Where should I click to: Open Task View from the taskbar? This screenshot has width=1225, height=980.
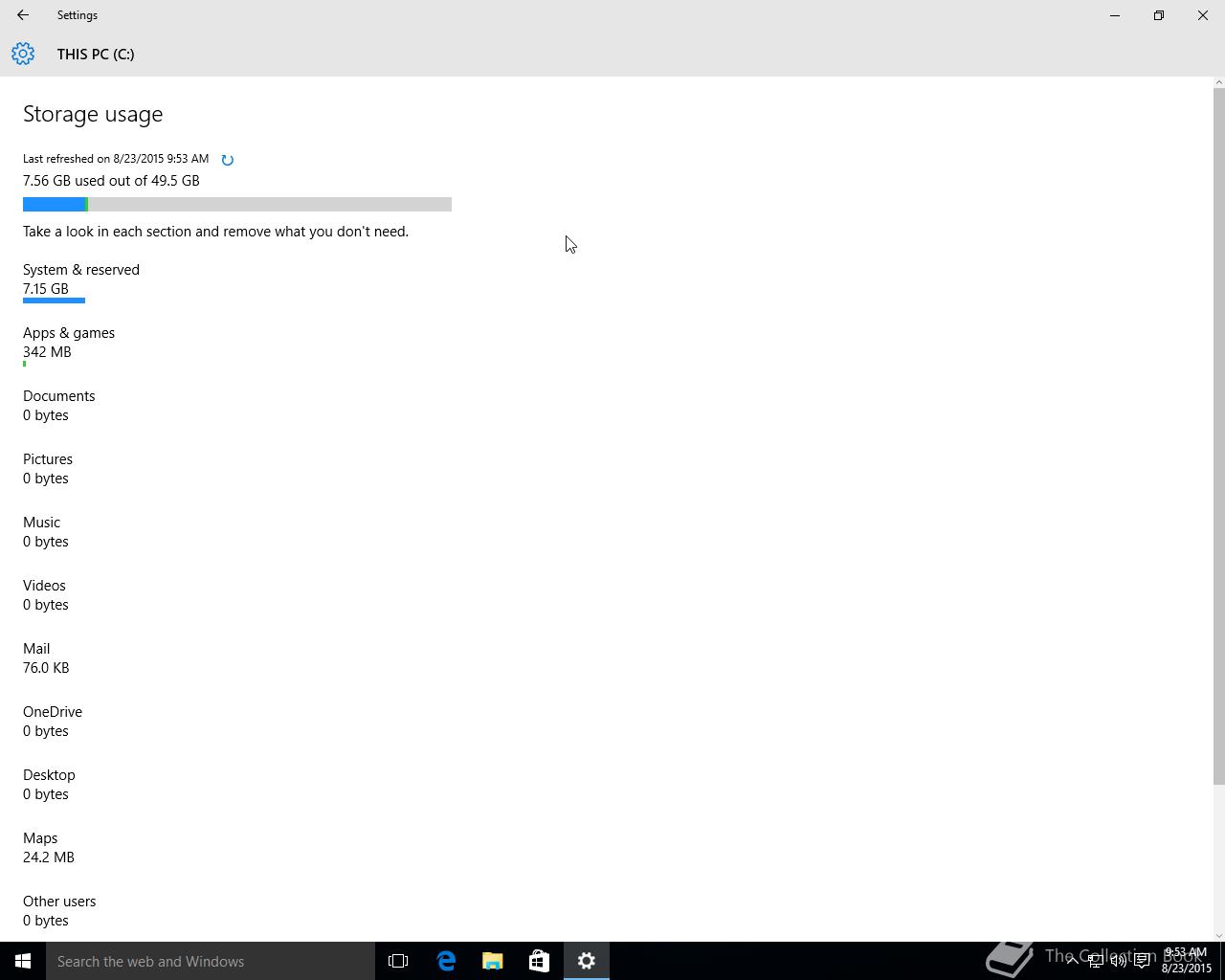[x=398, y=961]
